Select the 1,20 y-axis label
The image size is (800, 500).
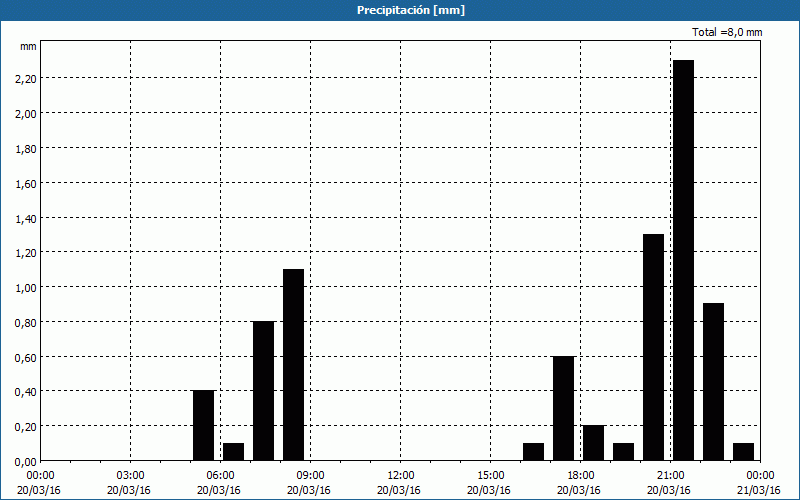point(26,253)
